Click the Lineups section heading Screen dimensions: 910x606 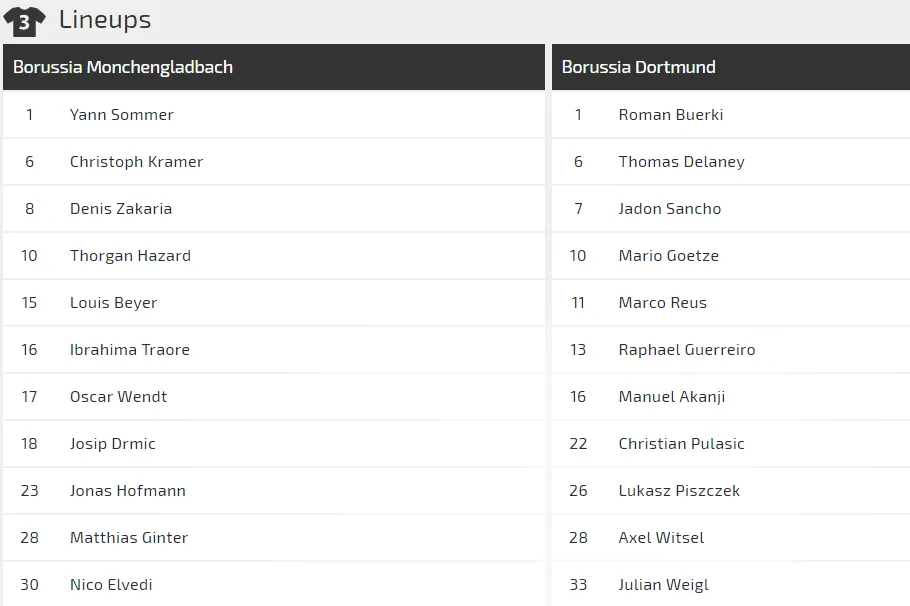105,19
